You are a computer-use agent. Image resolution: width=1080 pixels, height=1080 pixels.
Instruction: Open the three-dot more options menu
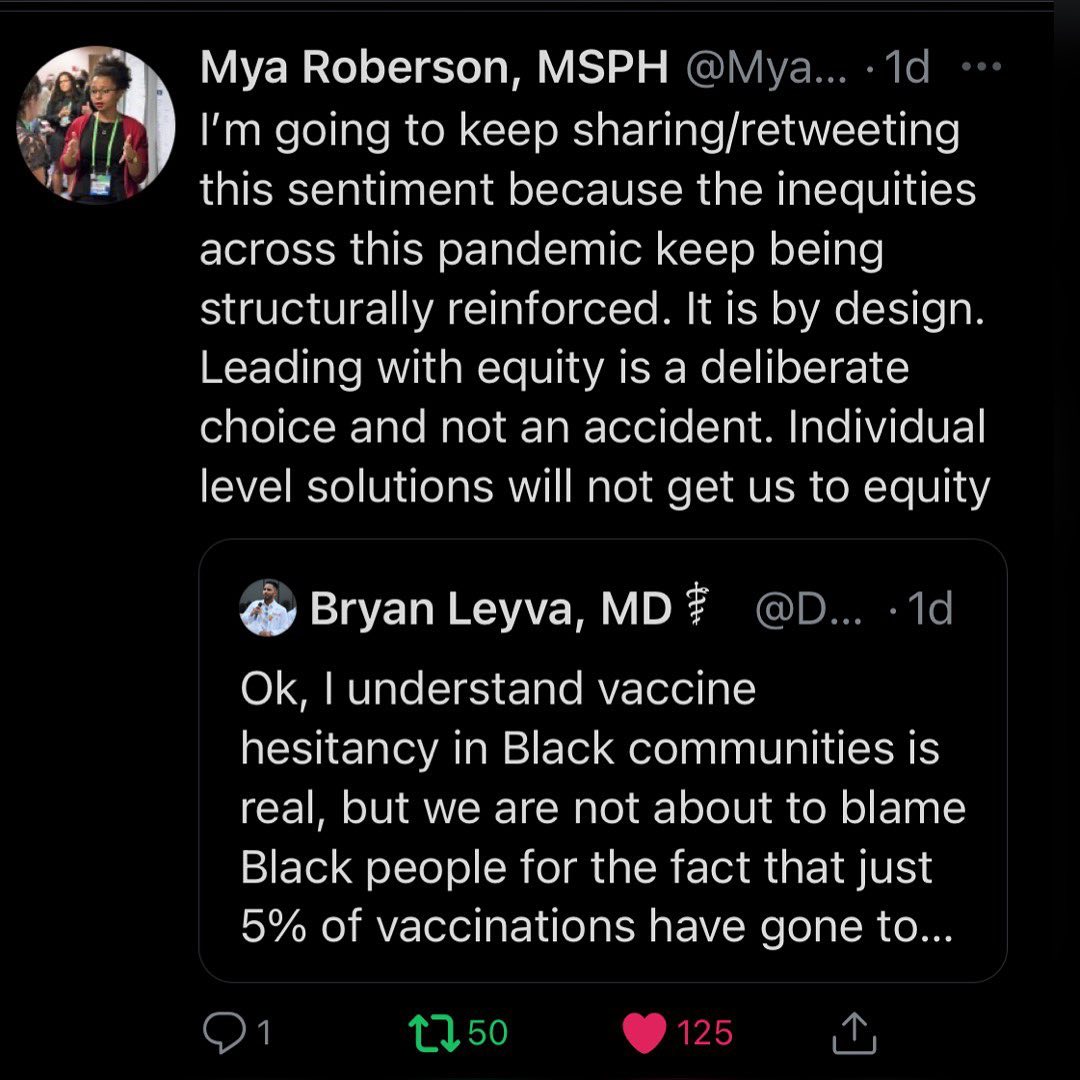tap(980, 68)
